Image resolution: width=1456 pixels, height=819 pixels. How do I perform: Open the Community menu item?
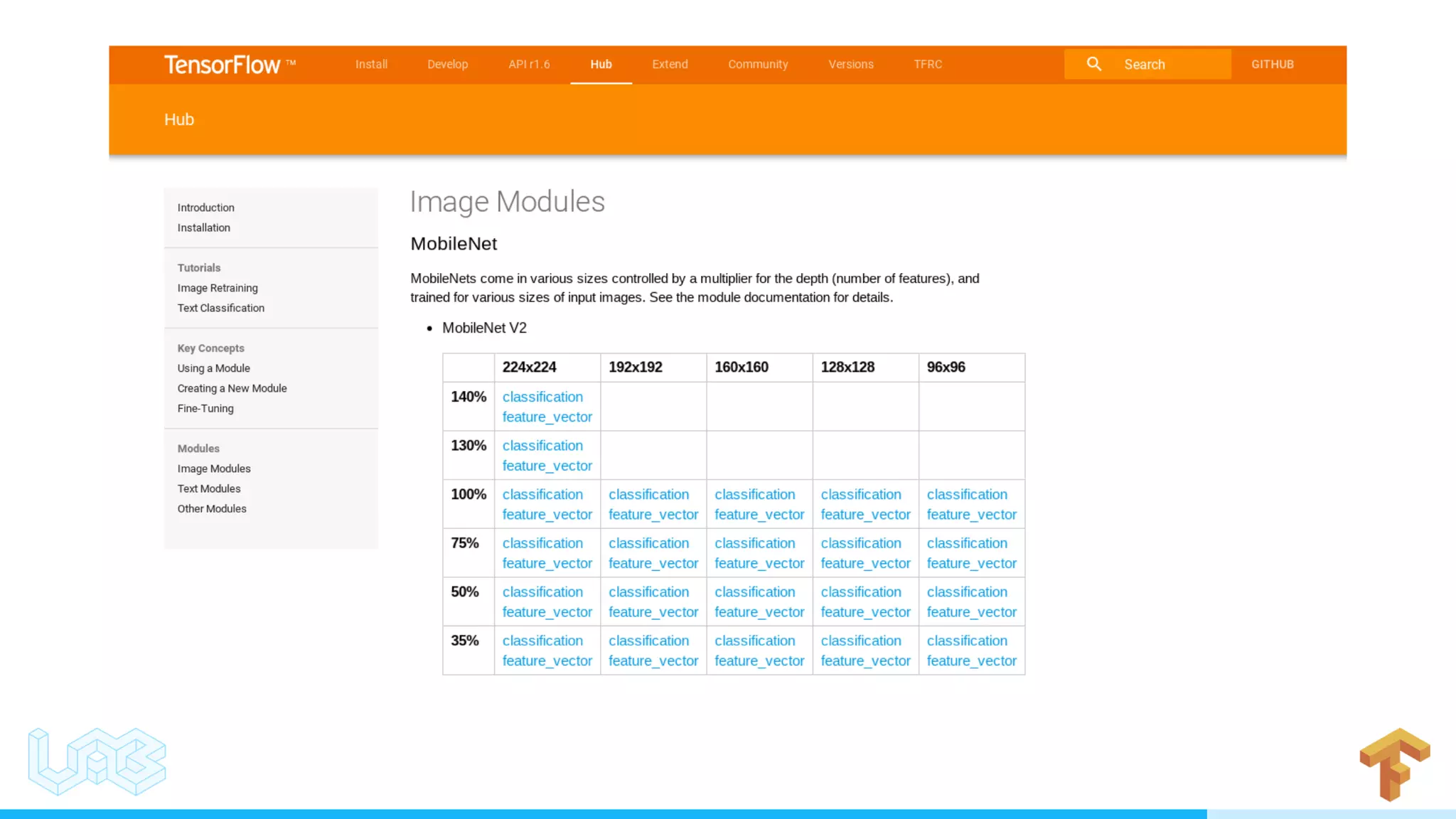click(758, 65)
